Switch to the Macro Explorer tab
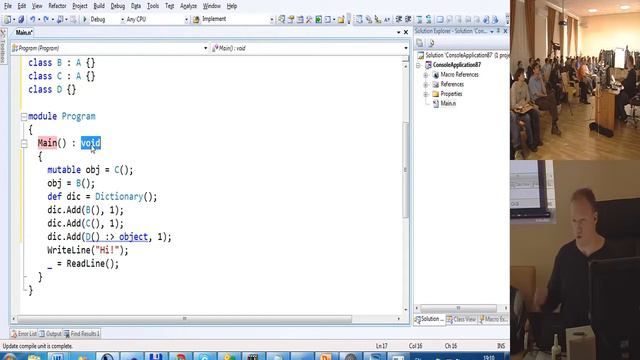The width and height of the screenshot is (640, 360). coord(493,319)
